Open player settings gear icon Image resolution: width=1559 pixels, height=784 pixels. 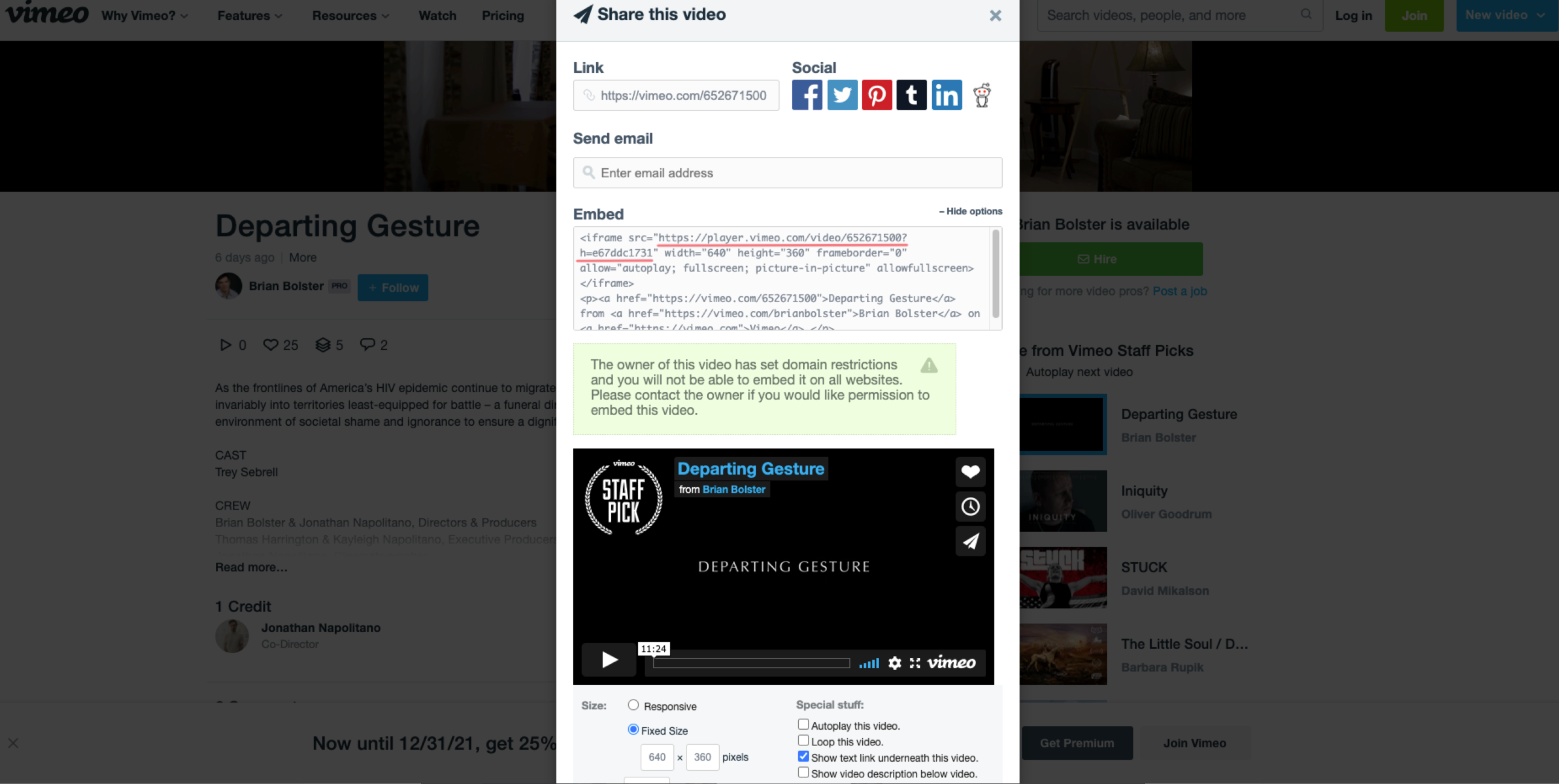[895, 663]
